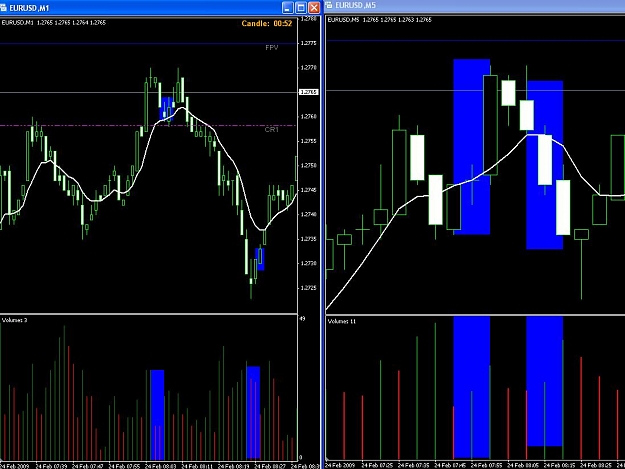This screenshot has height=469, width=625.
Task: Click the 1.2725 price scale label
Action: tap(309, 288)
